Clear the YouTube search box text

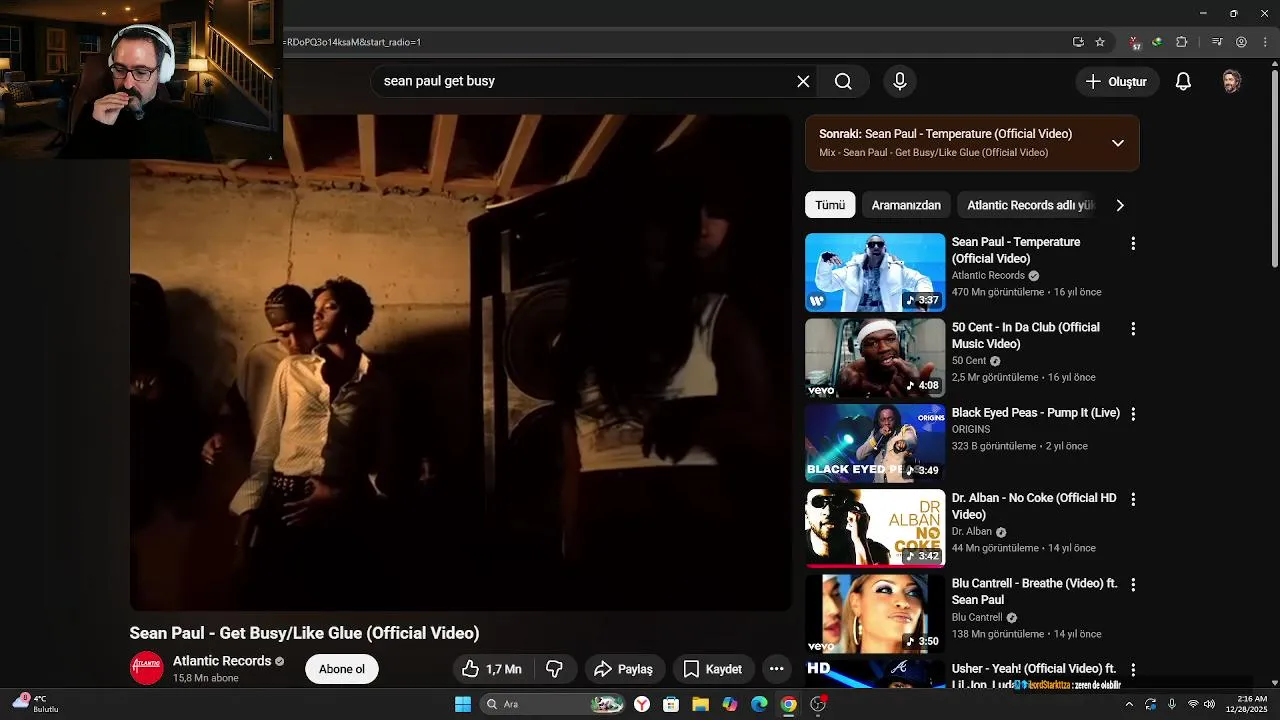coord(803,82)
